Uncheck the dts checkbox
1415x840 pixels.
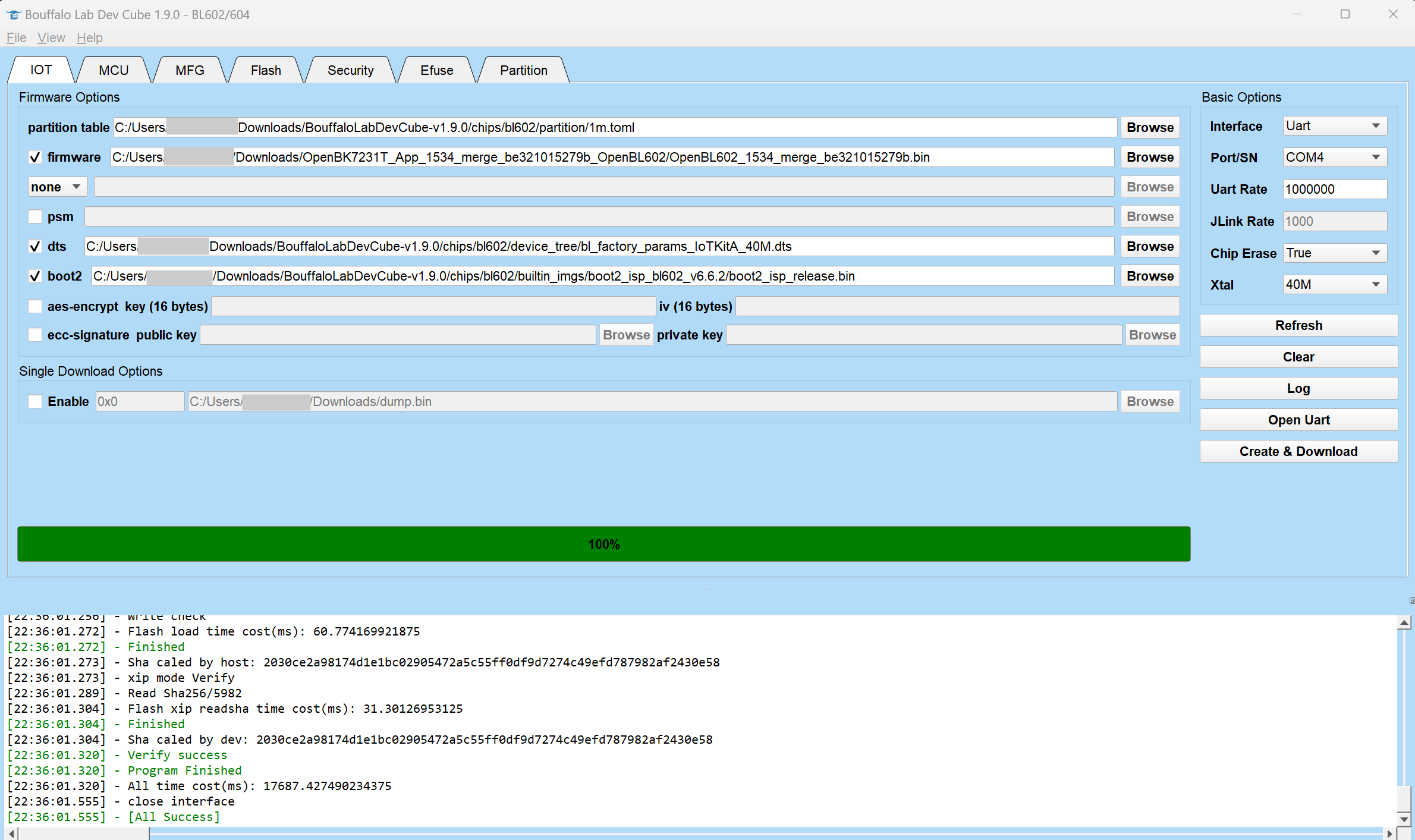(35, 246)
